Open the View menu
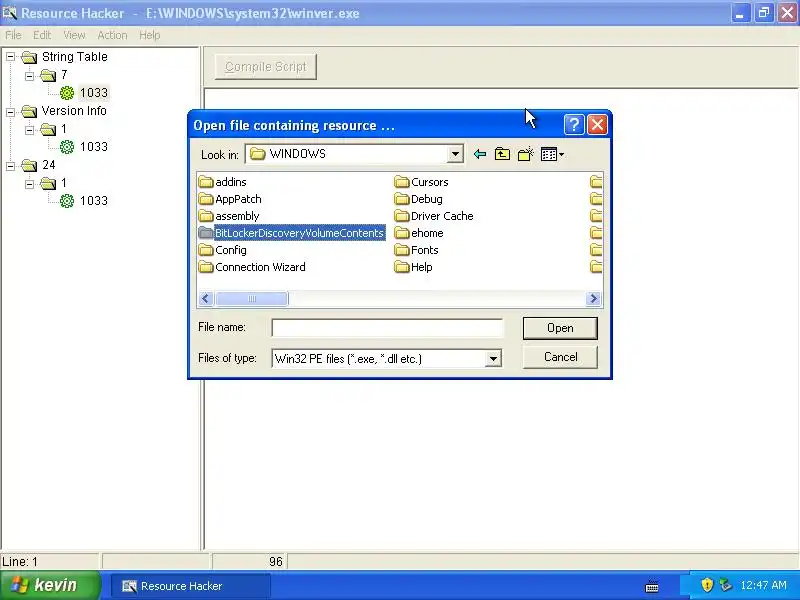Screen dimensions: 800x600 74,35
